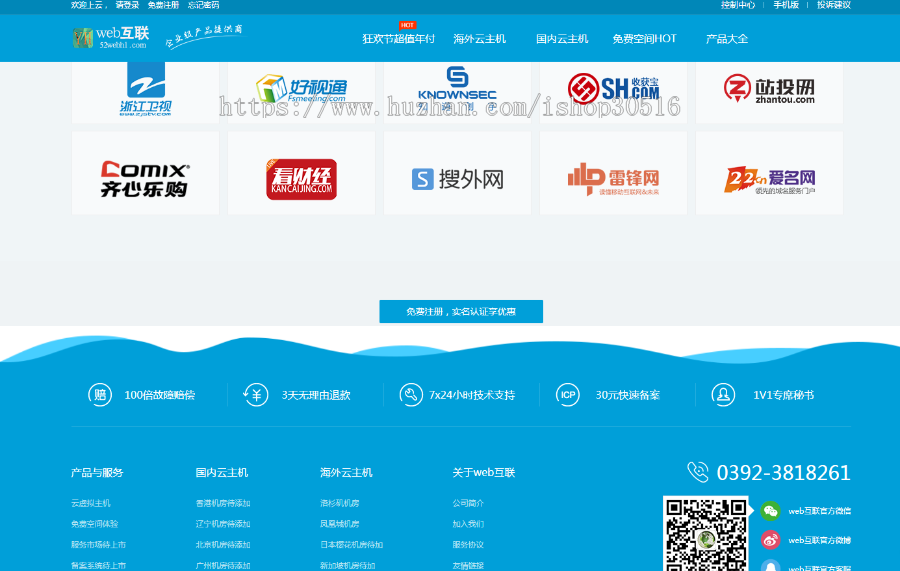Click phone number 0392-3818261

(x=783, y=473)
